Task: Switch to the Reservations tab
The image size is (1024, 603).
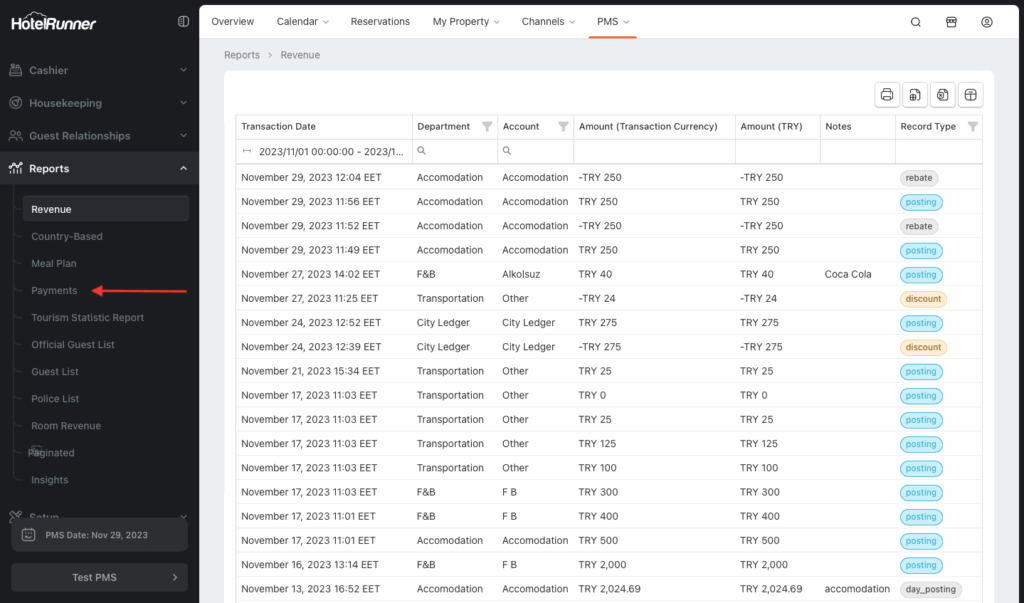Action: coord(380,21)
